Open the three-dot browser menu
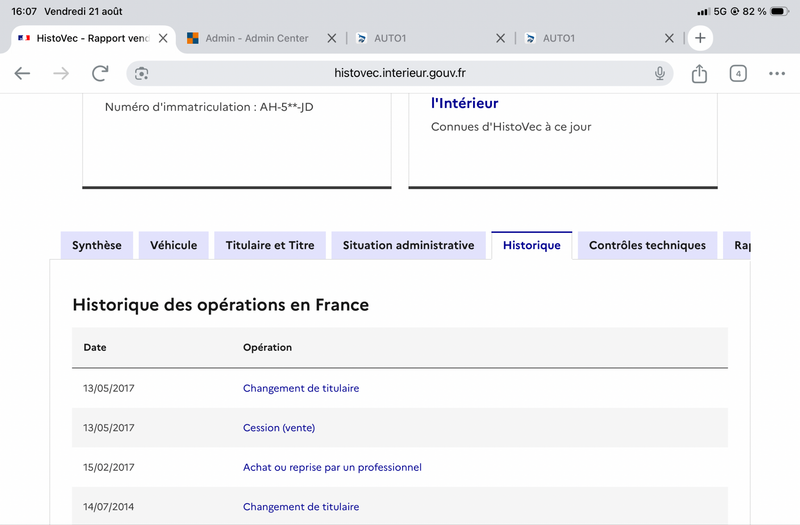800x525 pixels. pos(777,73)
